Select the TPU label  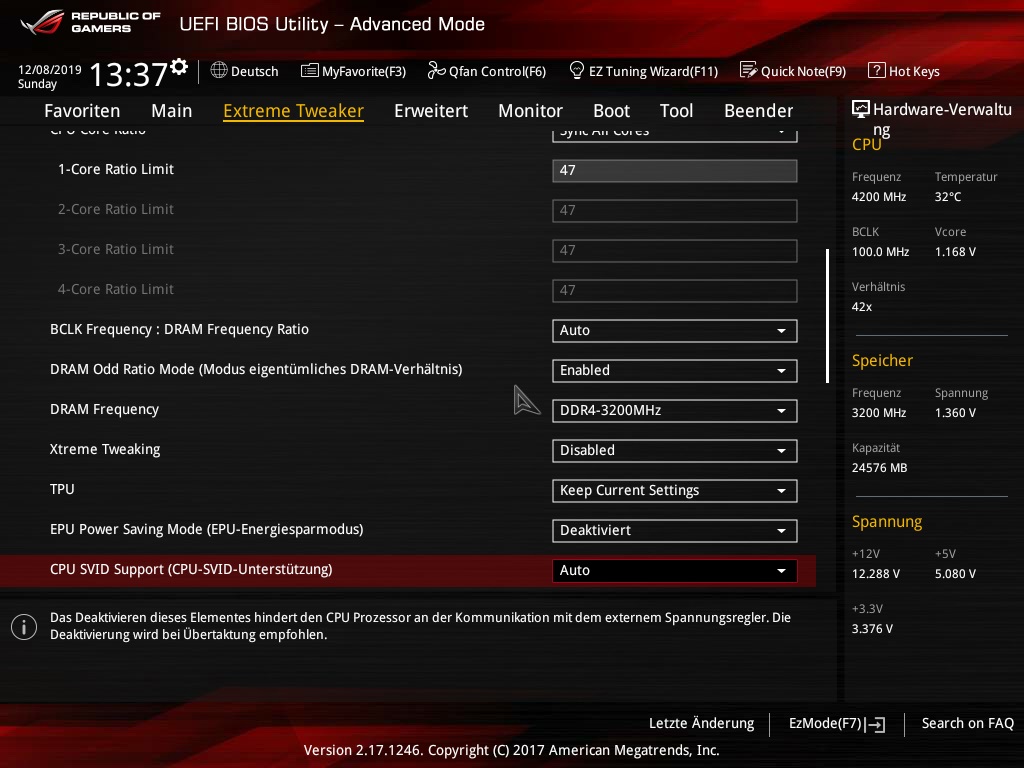point(62,489)
